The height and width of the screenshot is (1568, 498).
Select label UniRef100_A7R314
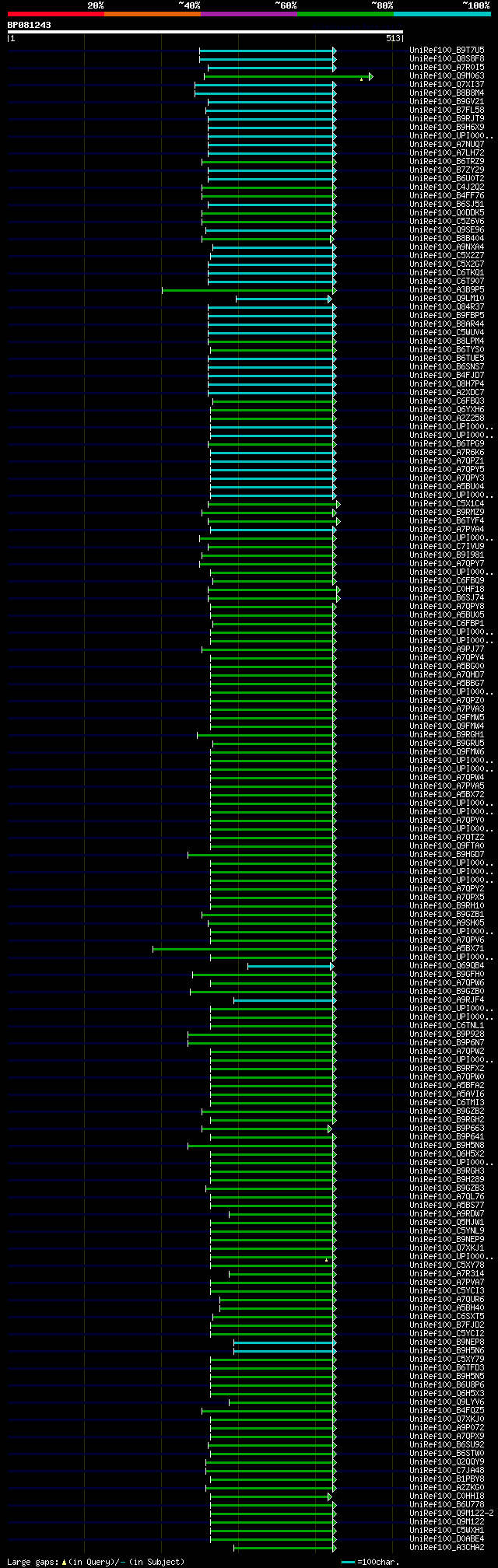(447, 1273)
